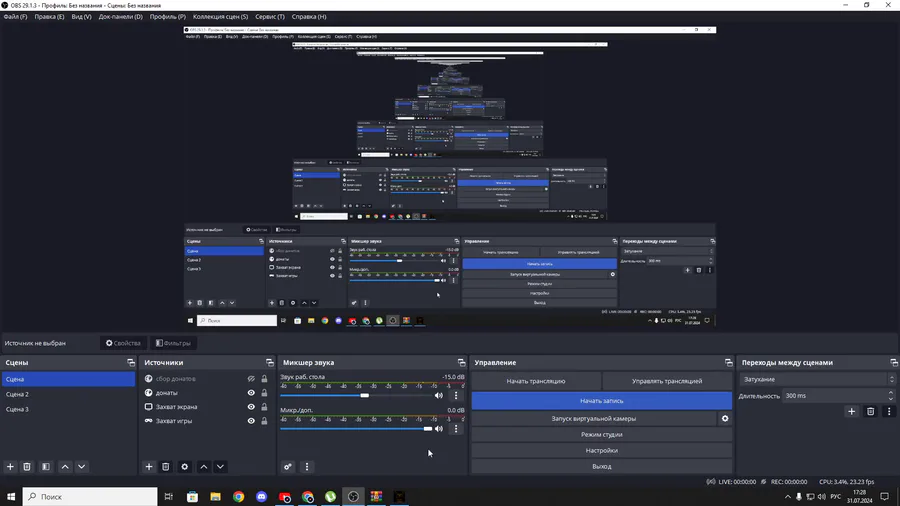
Task: Toggle the lock on сбор донатов source
Action: pyautogui.click(x=264, y=379)
